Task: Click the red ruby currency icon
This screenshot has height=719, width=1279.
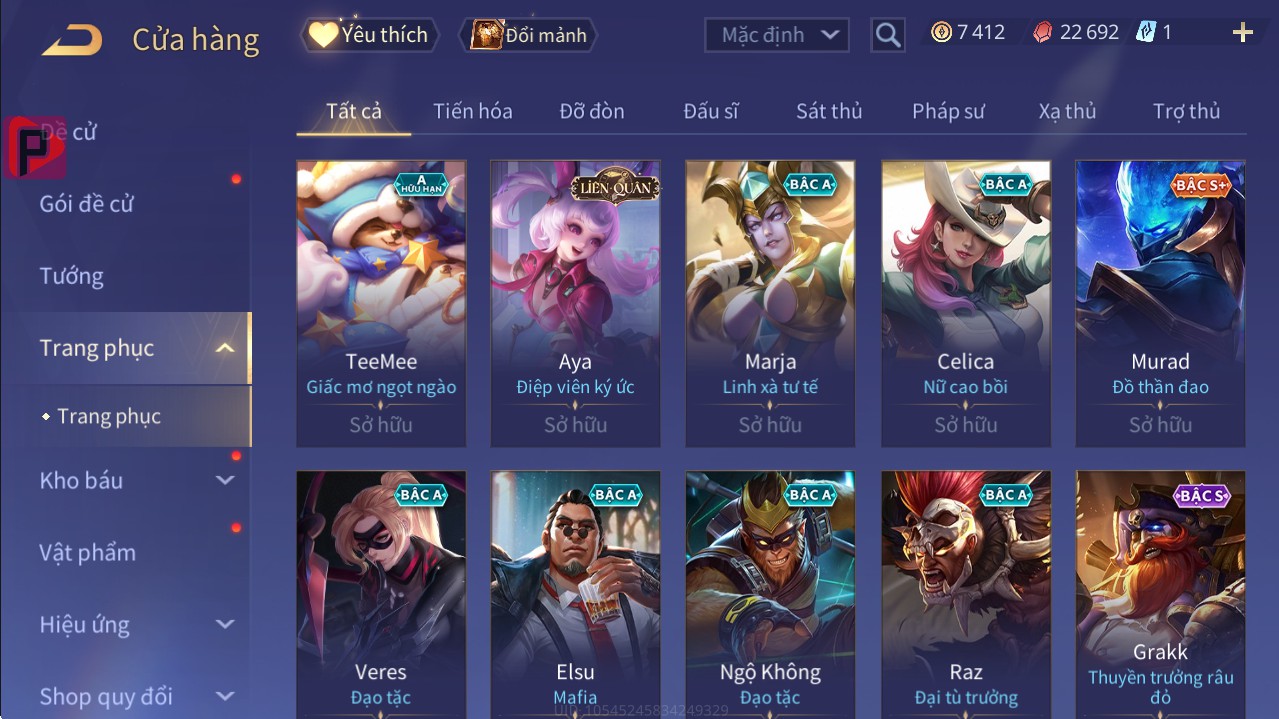Action: [1042, 32]
